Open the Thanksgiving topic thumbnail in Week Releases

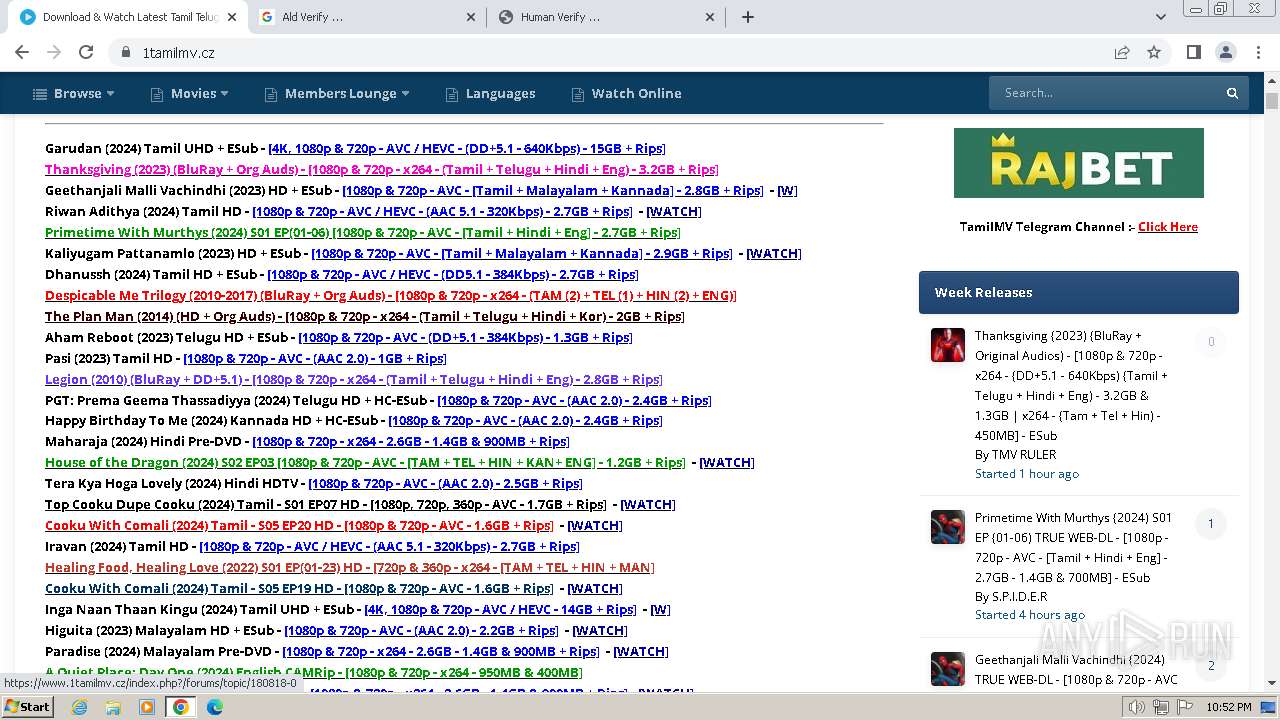(948, 345)
